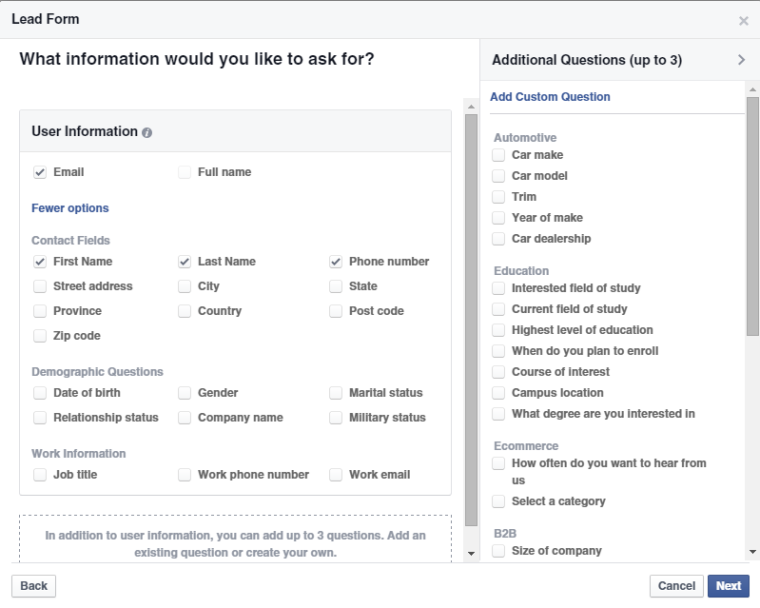Screen dimensions: 760x608
Task: Check the Size of company option
Action: 498,551
